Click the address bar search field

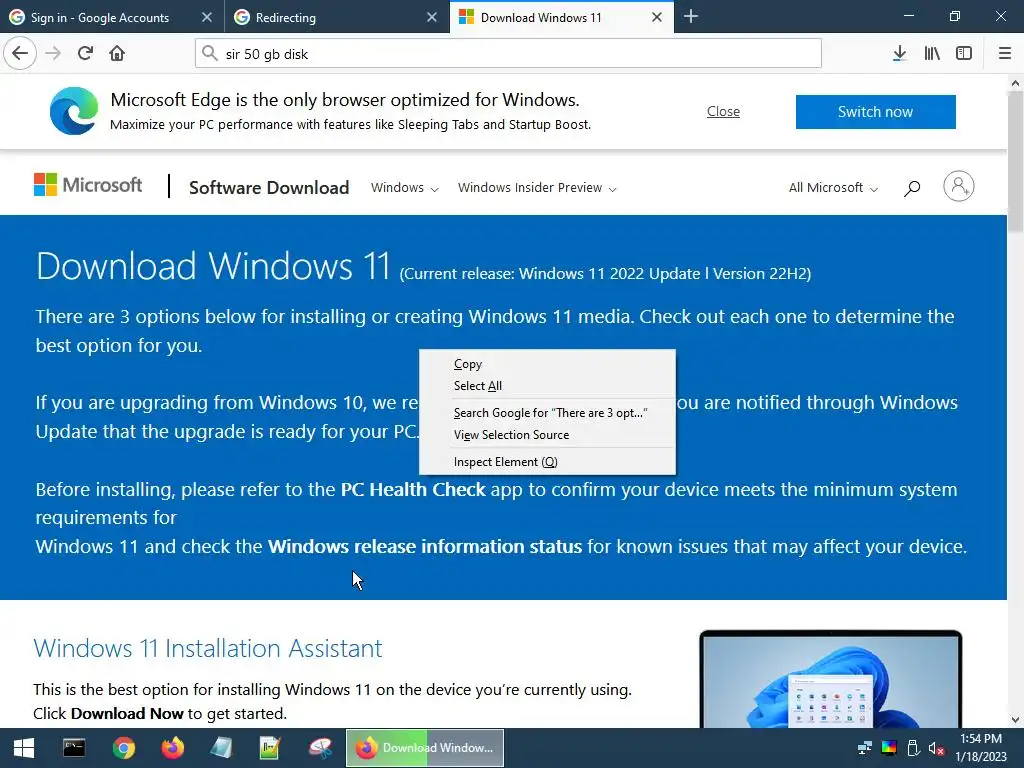pos(507,54)
